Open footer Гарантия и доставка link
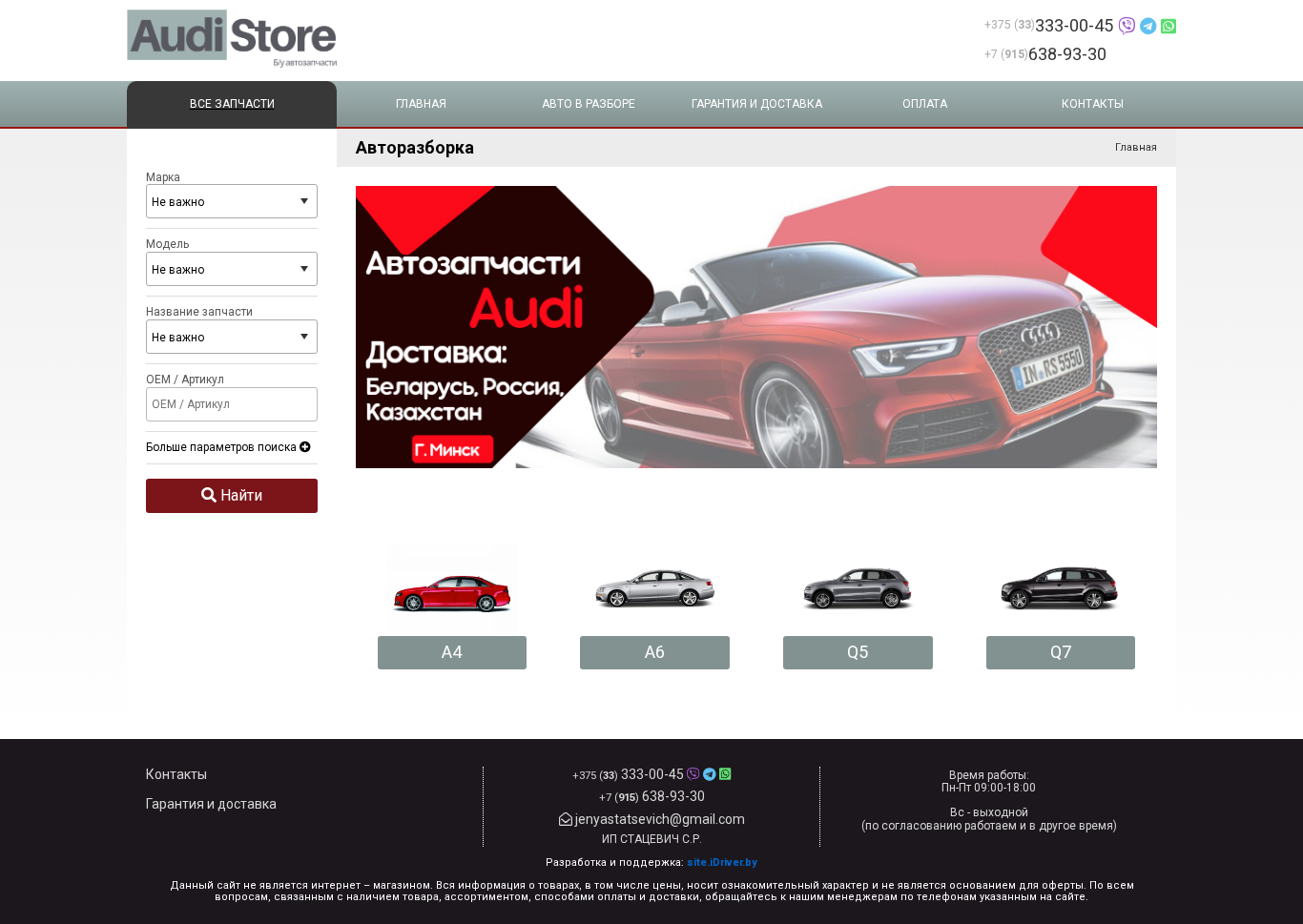The height and width of the screenshot is (924, 1303). click(x=211, y=804)
